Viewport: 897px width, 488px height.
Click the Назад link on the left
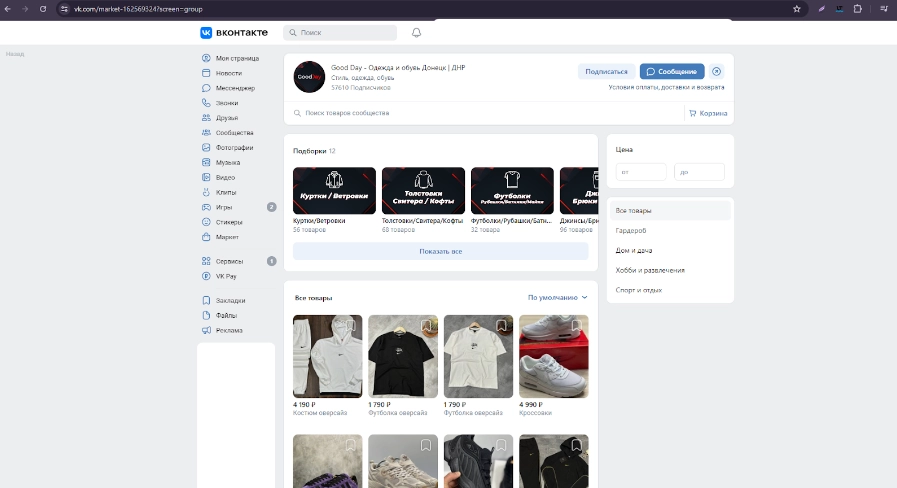tap(15, 54)
